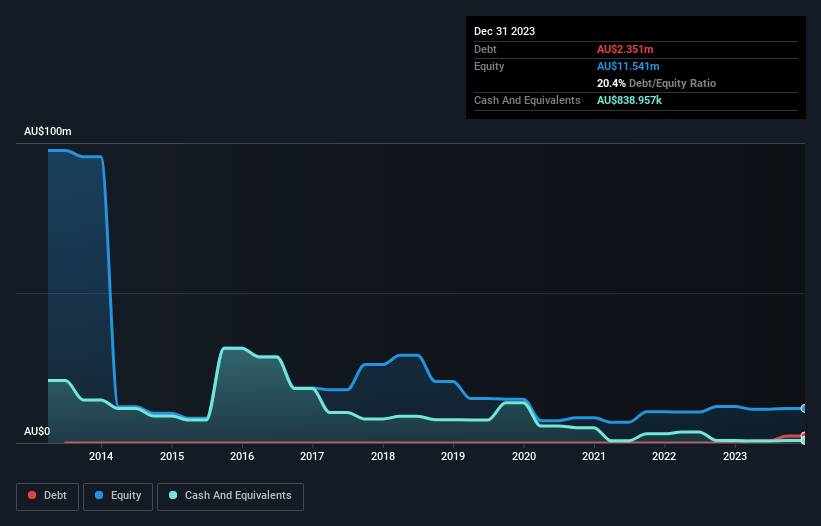Select the 2018 x-axis year label
Viewport: 821px width, 526px height.
(x=383, y=457)
